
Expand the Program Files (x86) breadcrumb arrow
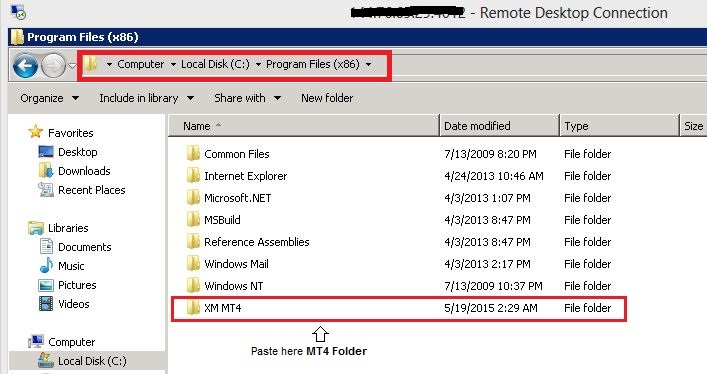(x=368, y=65)
